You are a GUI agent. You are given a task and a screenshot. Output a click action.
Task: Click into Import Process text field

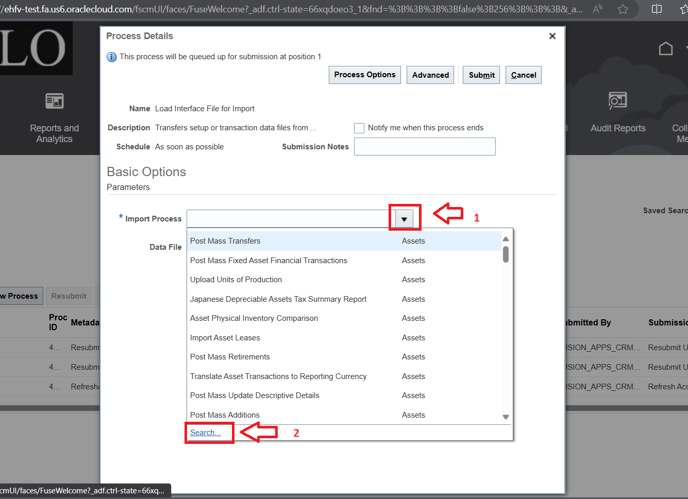point(291,219)
